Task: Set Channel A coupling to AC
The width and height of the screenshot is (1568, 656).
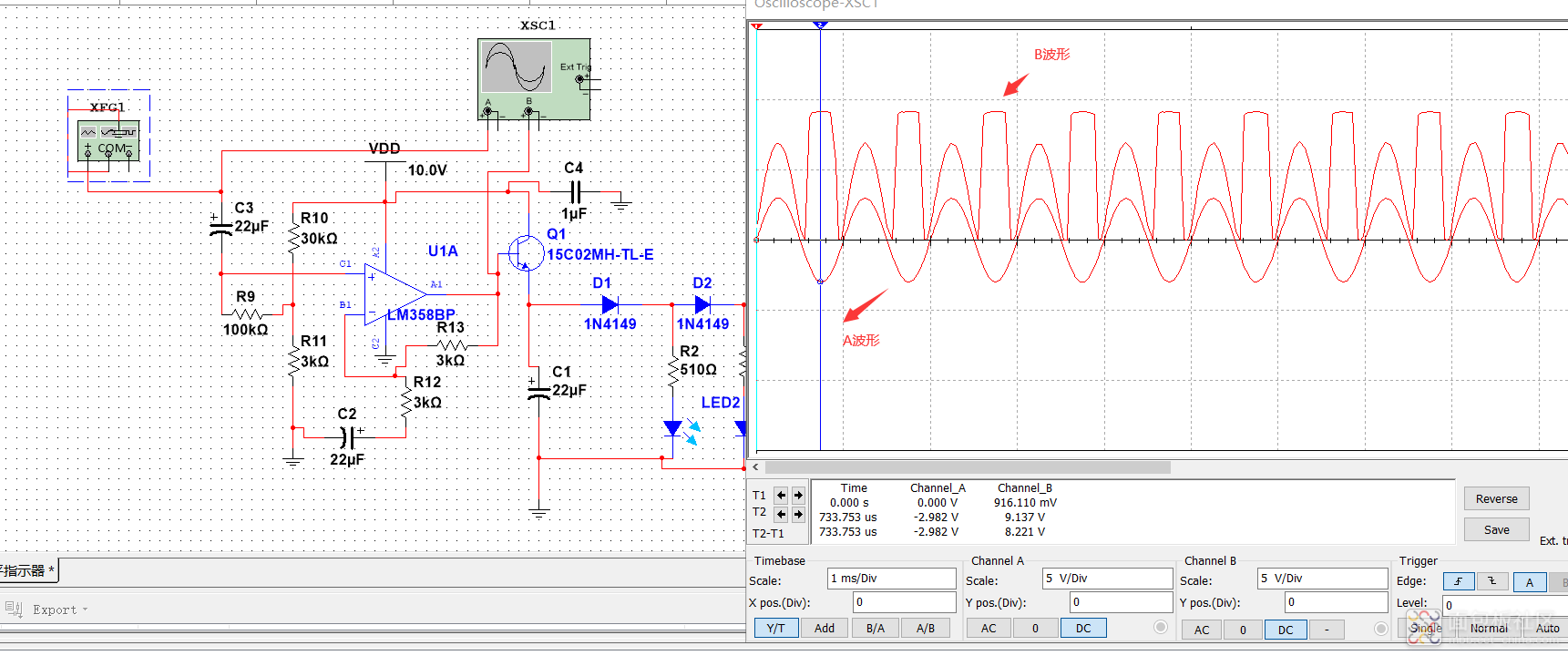Action: (x=989, y=628)
